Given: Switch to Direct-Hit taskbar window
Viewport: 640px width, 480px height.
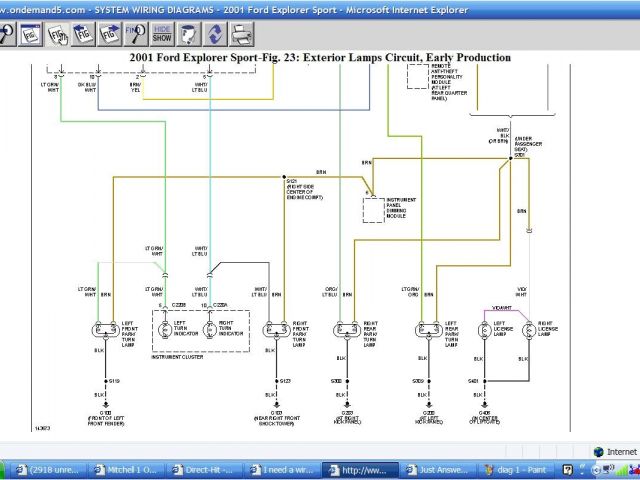Looking at the screenshot, I should (205, 469).
